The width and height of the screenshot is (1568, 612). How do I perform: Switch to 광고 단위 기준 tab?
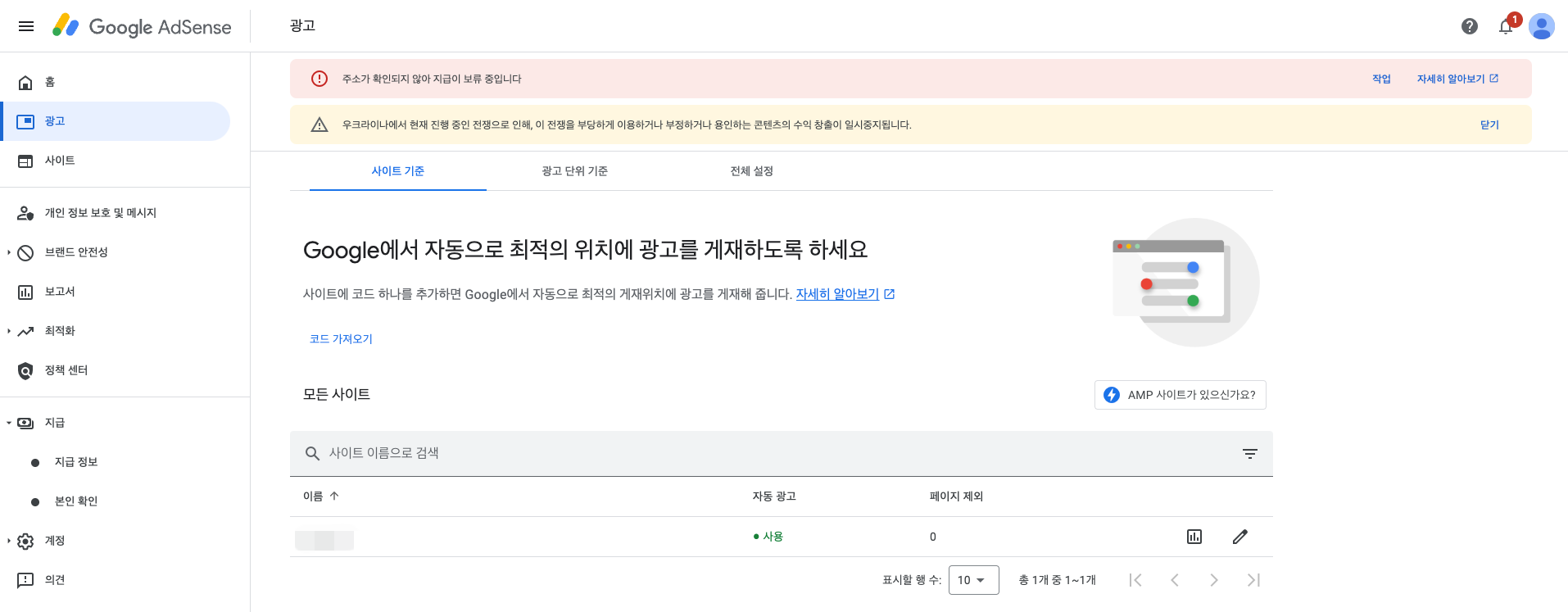pyautogui.click(x=575, y=171)
